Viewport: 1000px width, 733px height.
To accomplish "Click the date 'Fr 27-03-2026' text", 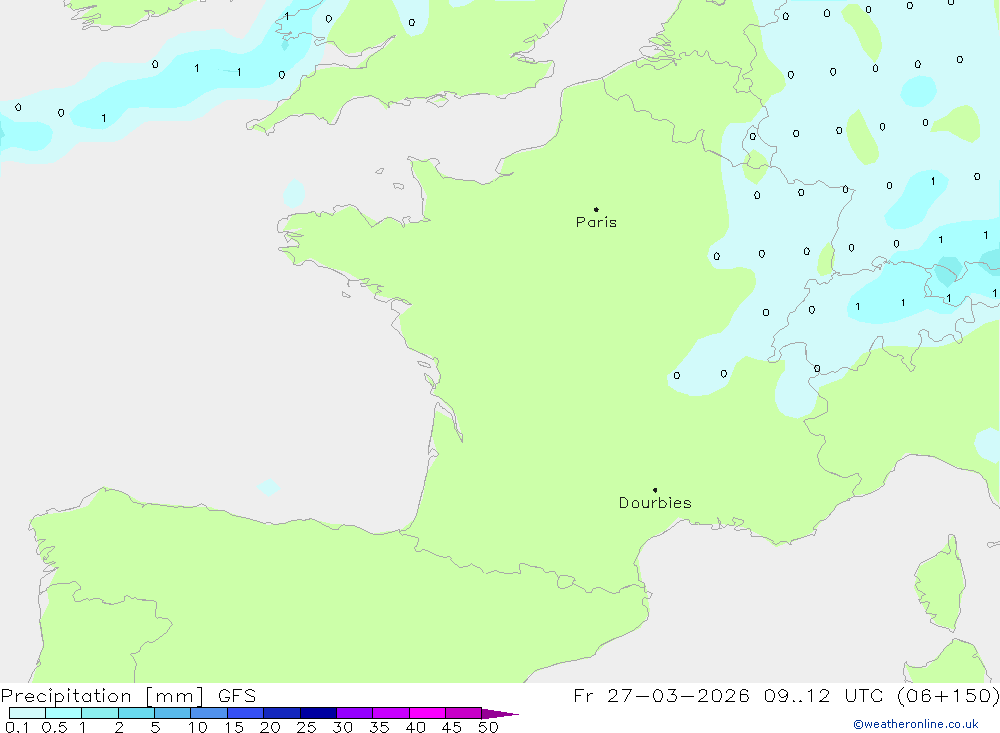I will click(661, 696).
